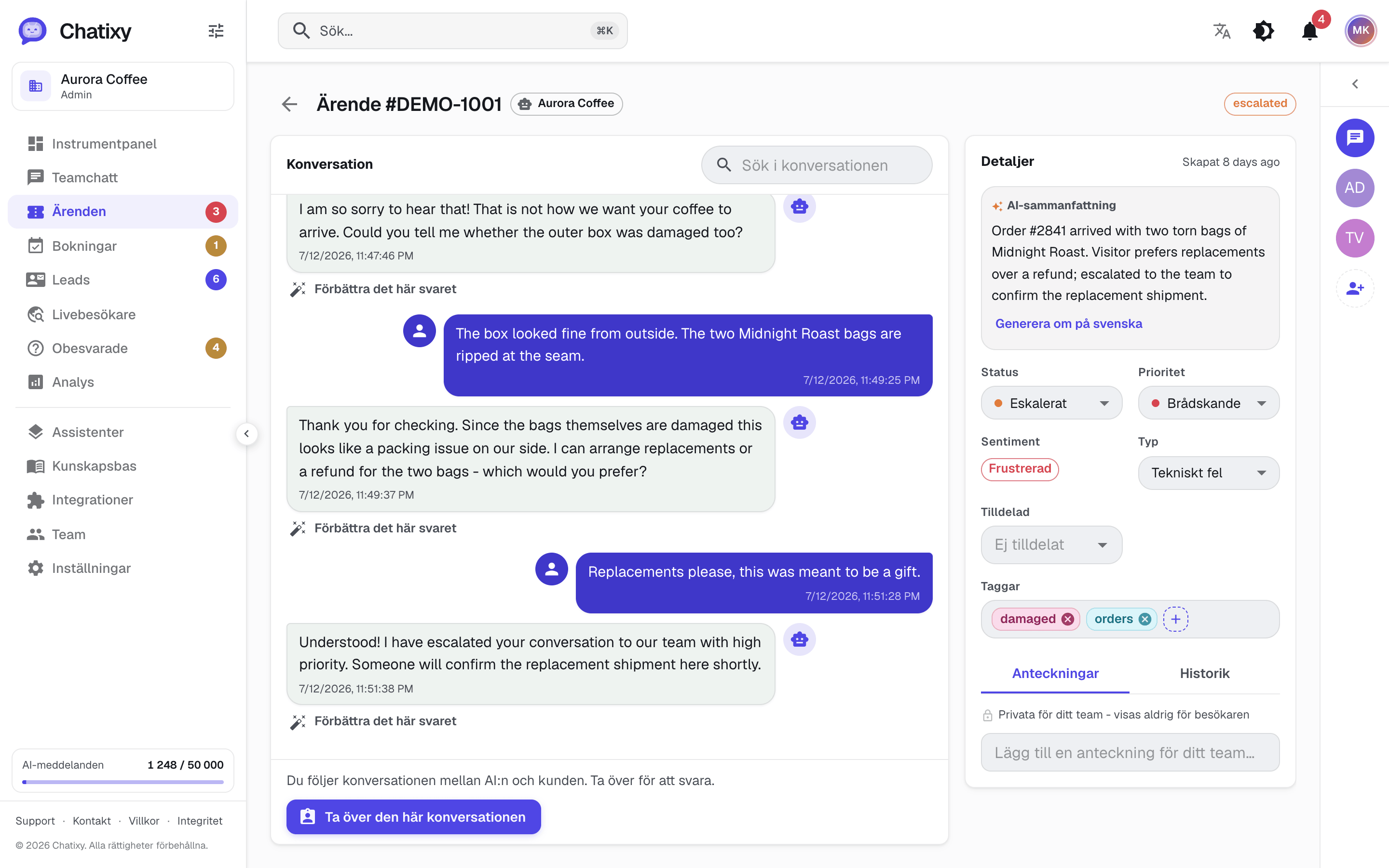Collapse the left sidebar chevron
Viewport: 1389px width, 868px height.
[x=246, y=434]
